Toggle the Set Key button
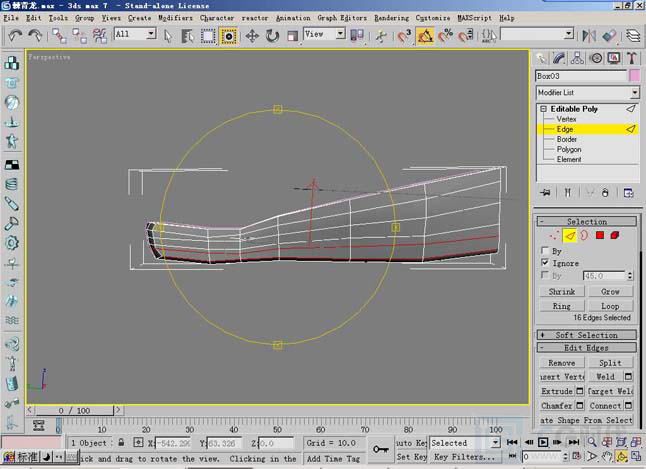Image resolution: width=646 pixels, height=469 pixels. pyautogui.click(x=411, y=457)
